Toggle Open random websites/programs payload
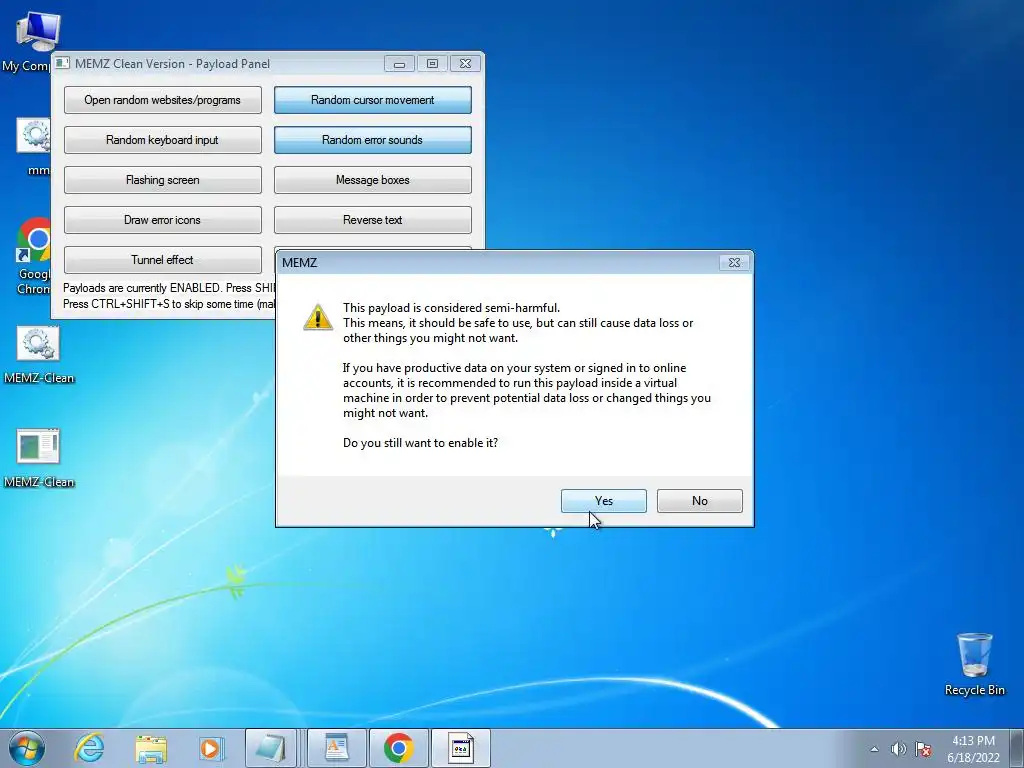This screenshot has width=1024, height=768. pos(163,100)
